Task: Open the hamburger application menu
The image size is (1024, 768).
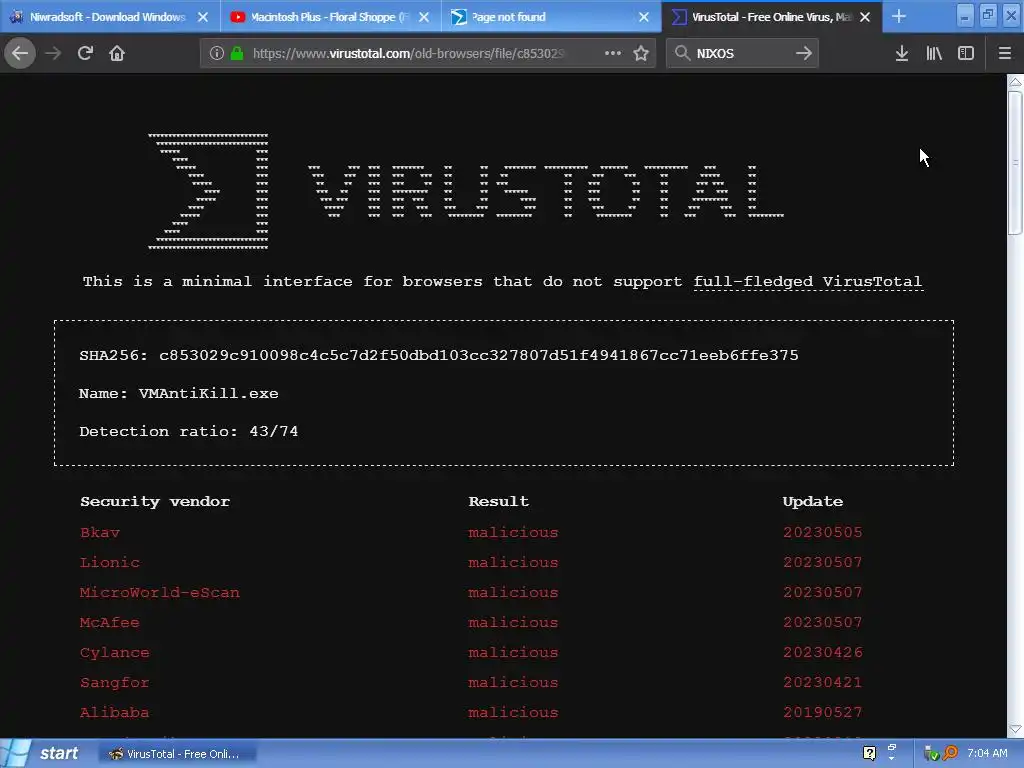Action: click(1004, 53)
